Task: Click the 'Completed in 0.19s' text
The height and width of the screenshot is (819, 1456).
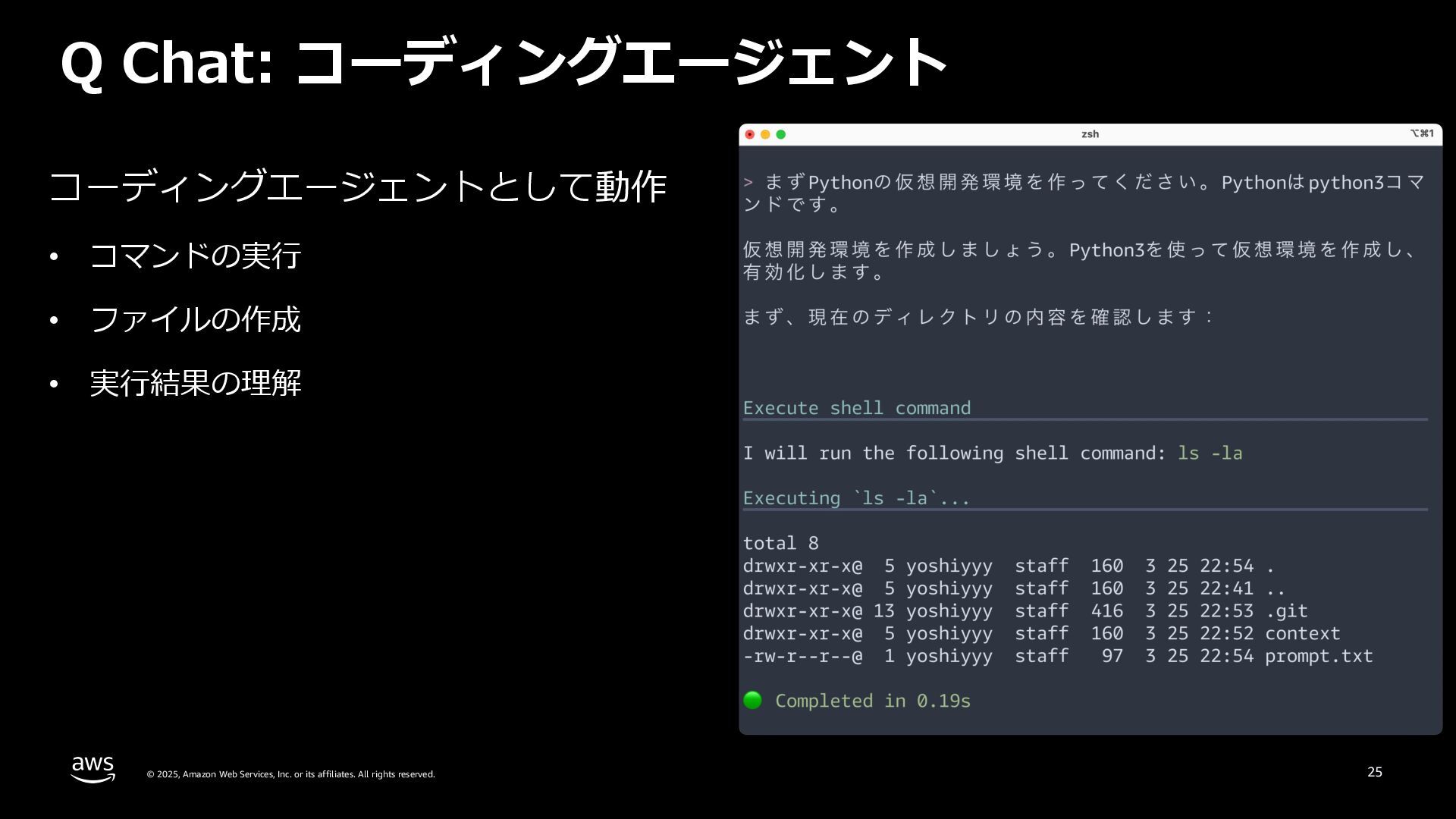Action: (x=872, y=701)
